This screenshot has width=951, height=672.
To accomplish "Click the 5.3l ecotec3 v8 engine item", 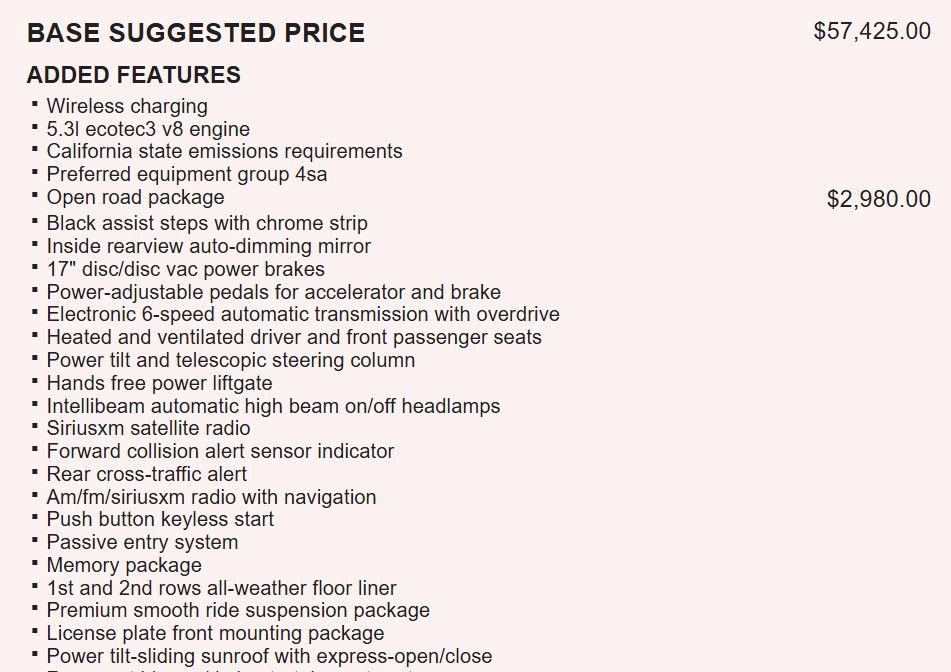I will 148,129.
